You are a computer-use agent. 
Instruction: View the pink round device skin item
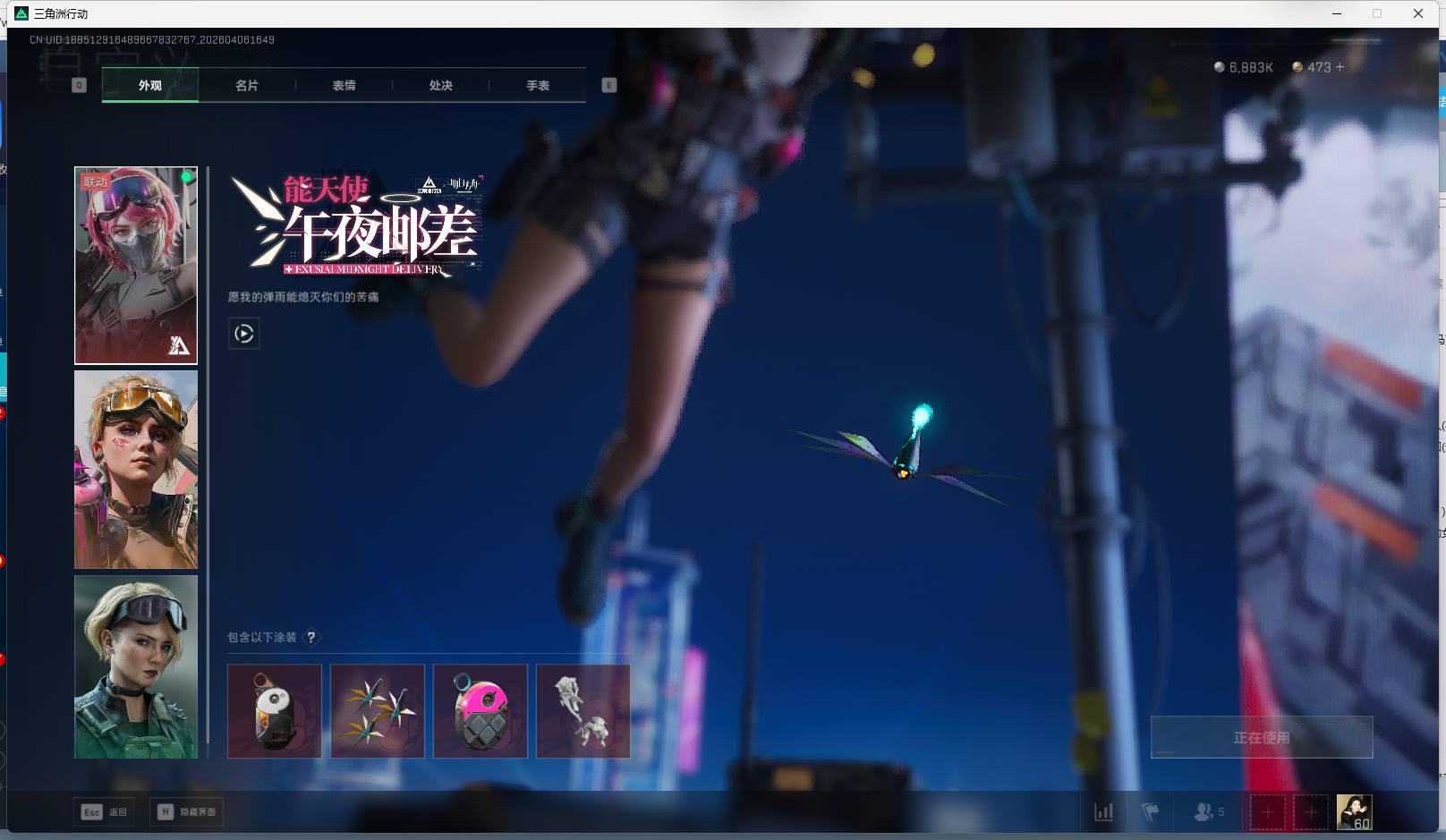[x=481, y=711]
